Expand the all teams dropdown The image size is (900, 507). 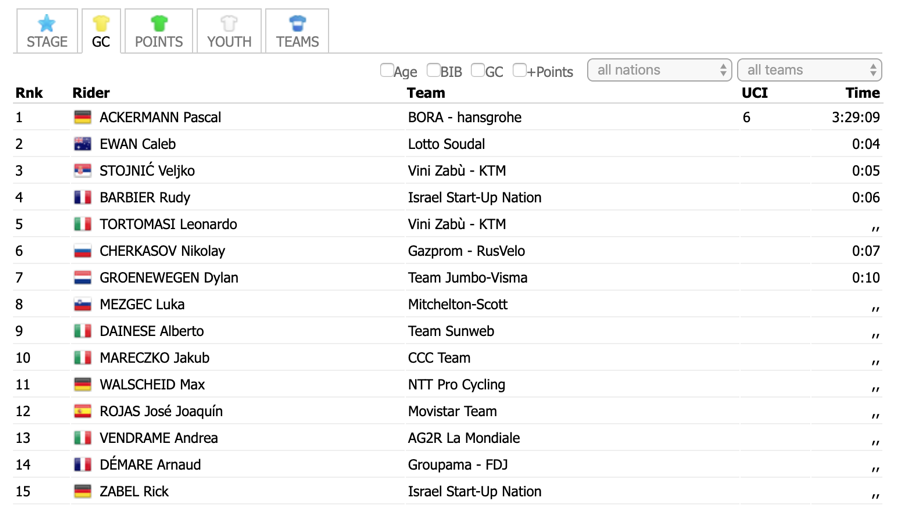809,70
